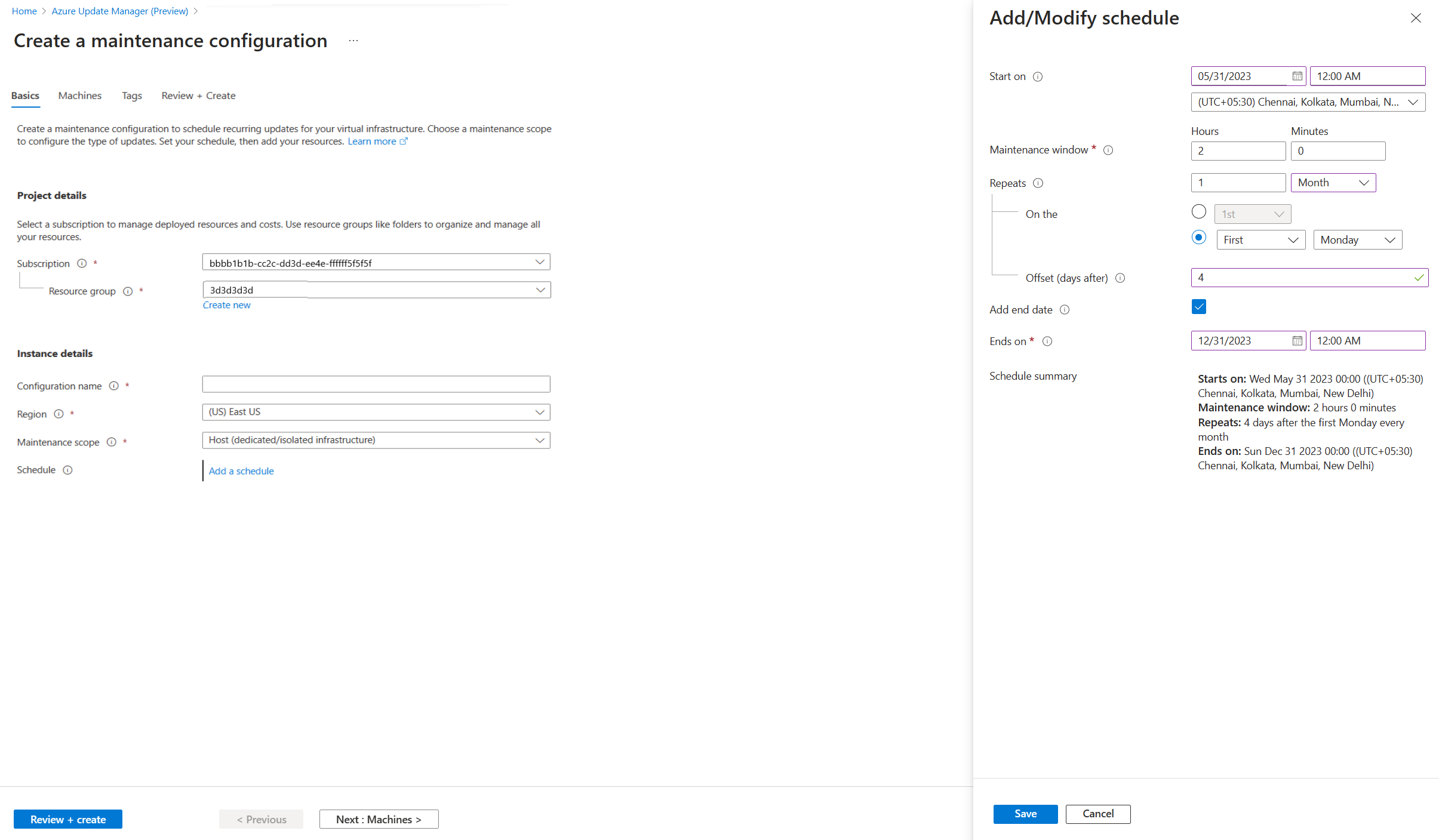Click the info icon next to Schedule field
1439x840 pixels.
click(67, 469)
